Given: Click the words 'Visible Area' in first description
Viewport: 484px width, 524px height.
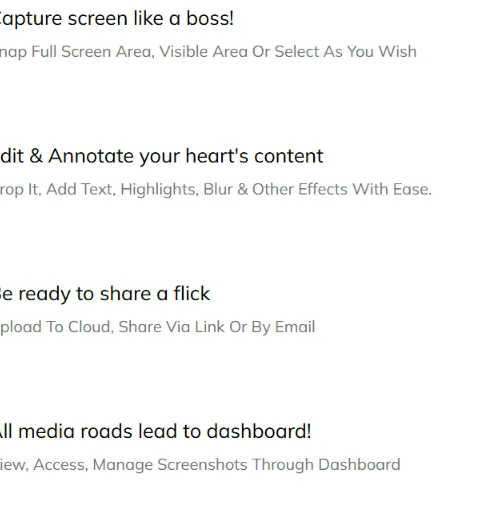Looking at the screenshot, I should 204,52.
